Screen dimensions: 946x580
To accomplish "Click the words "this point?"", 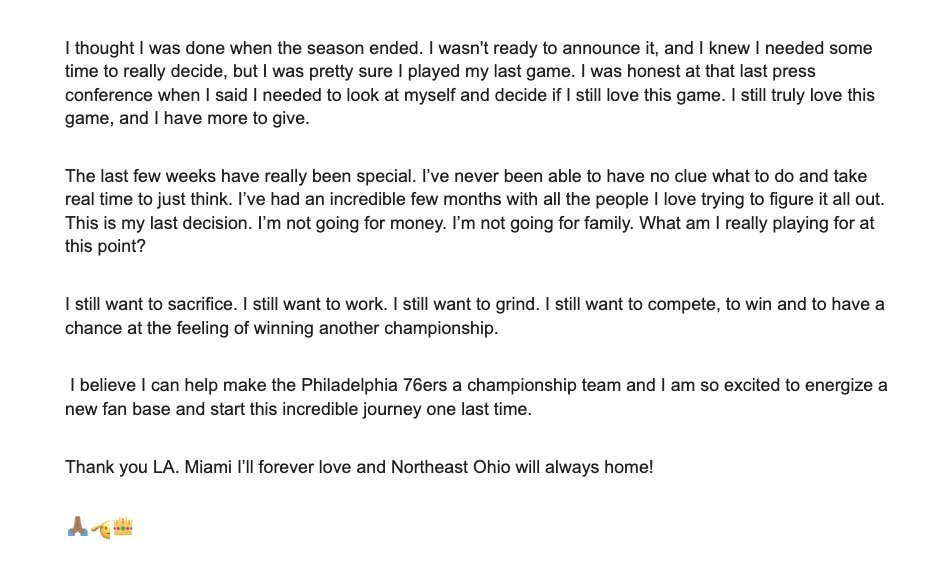I will (105, 247).
